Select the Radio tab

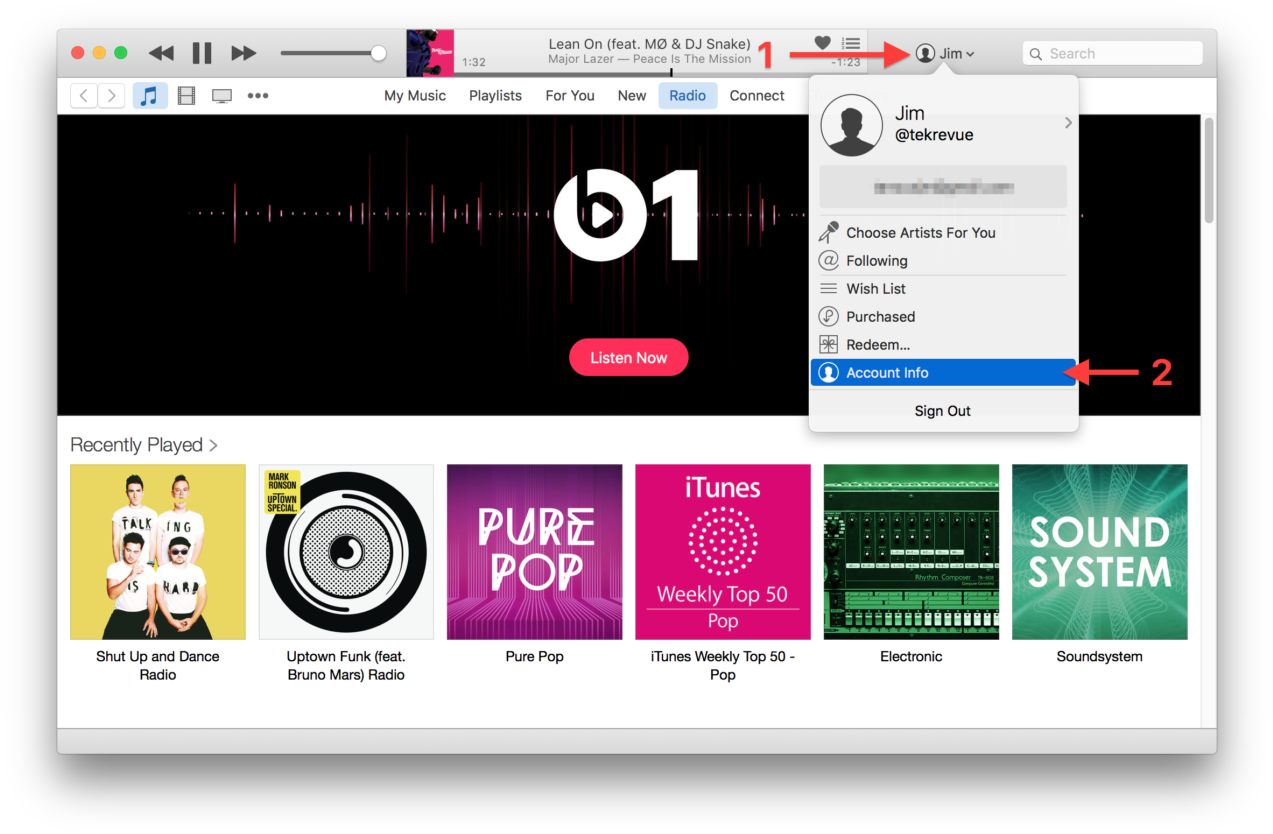click(688, 96)
